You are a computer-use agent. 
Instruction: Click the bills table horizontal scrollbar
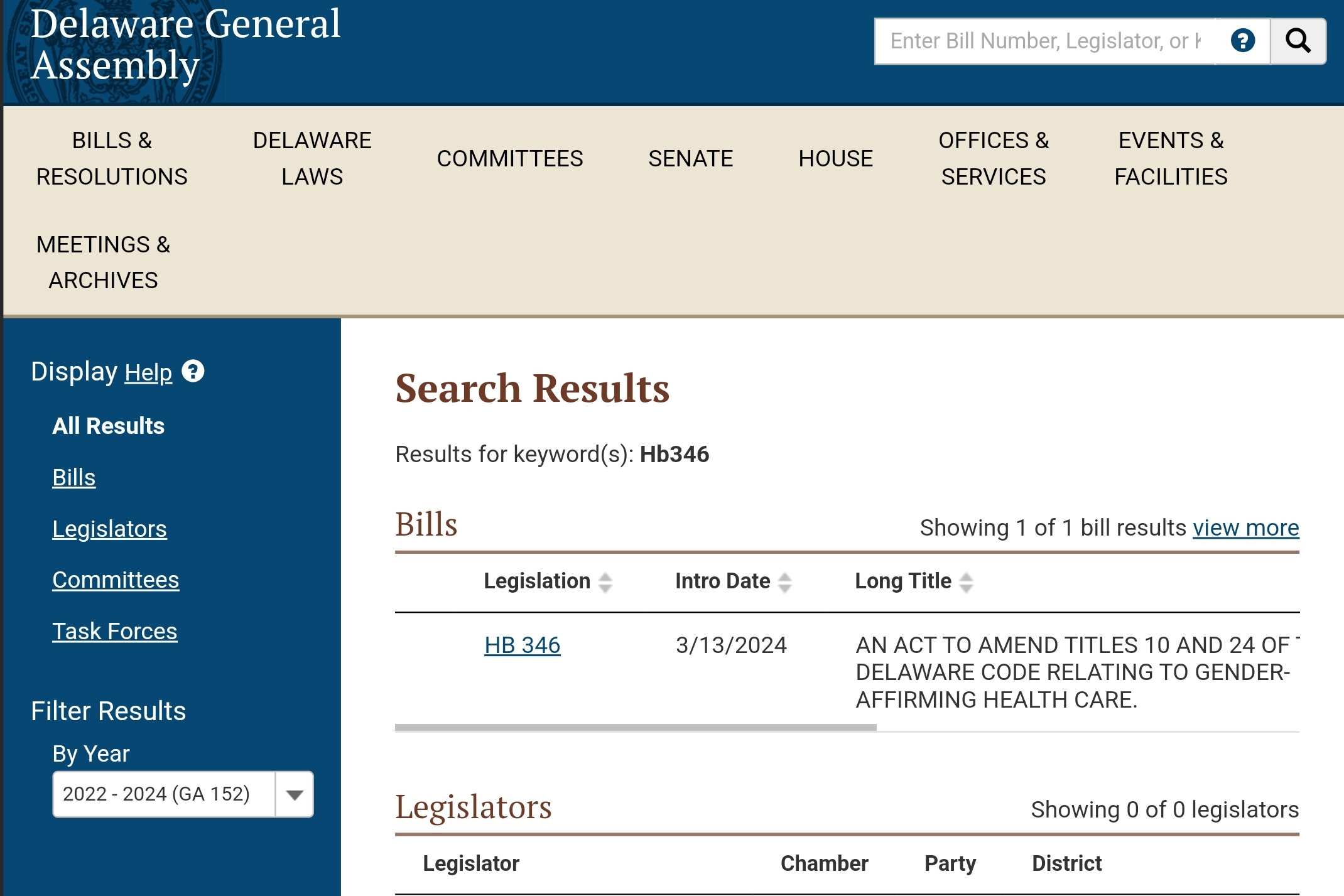636,728
